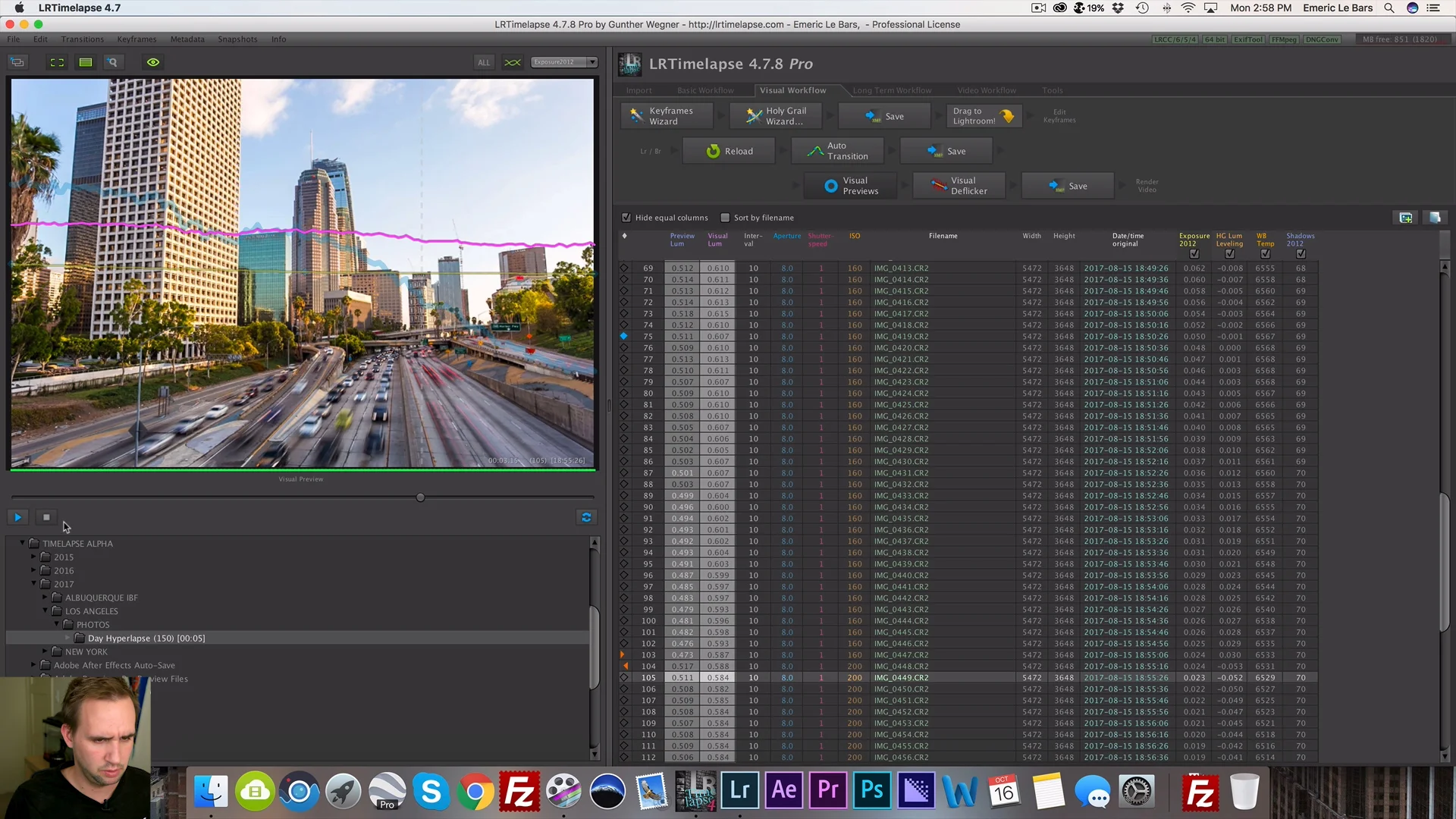Image resolution: width=1456 pixels, height=819 pixels.
Task: Click Save next to Auto Transition
Action: pos(946,151)
